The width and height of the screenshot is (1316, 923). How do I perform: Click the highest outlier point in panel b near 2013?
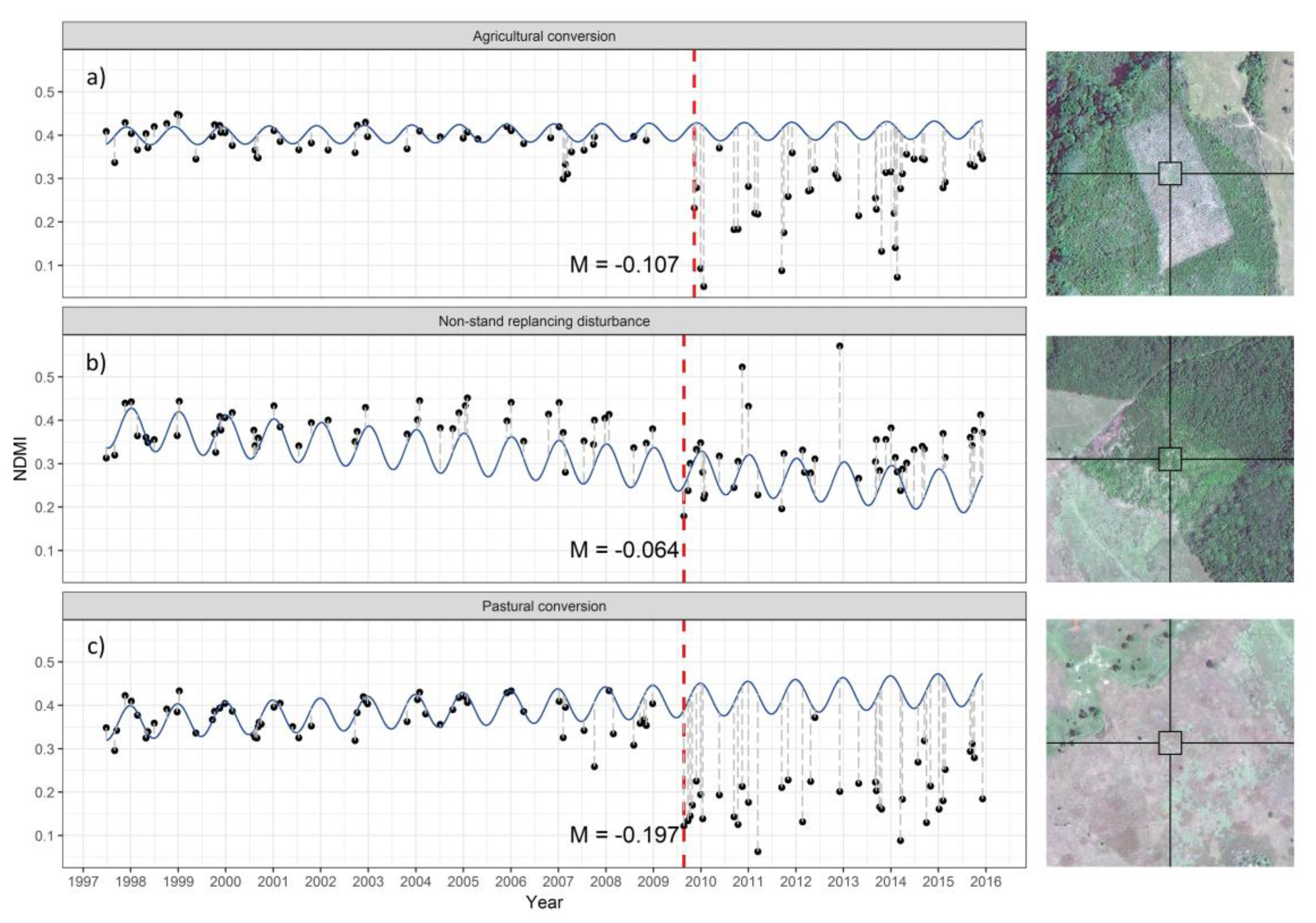(840, 346)
